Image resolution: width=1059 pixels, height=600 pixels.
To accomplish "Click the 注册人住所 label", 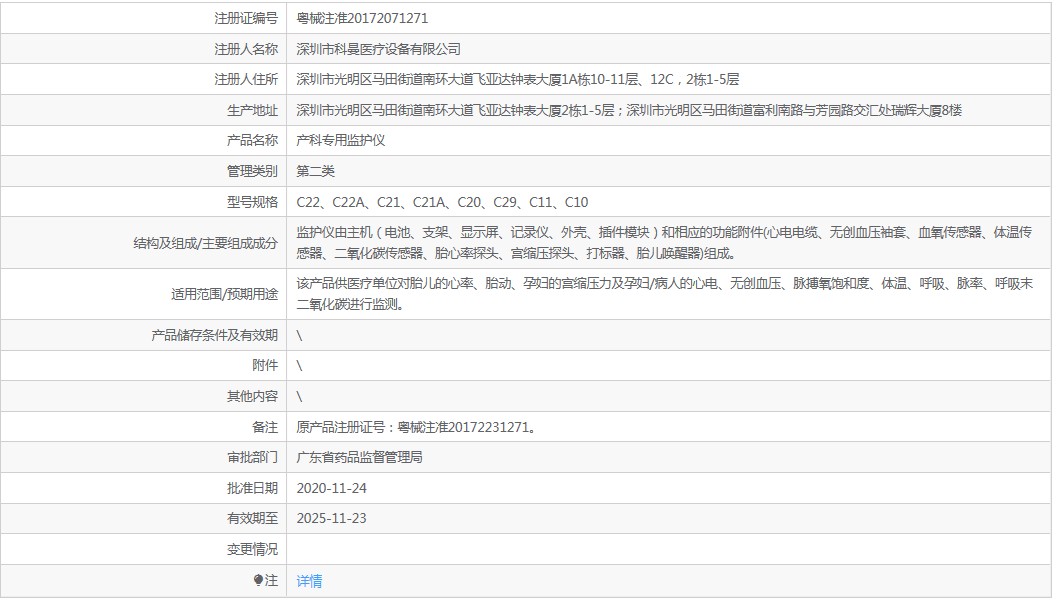I will pyautogui.click(x=246, y=79).
